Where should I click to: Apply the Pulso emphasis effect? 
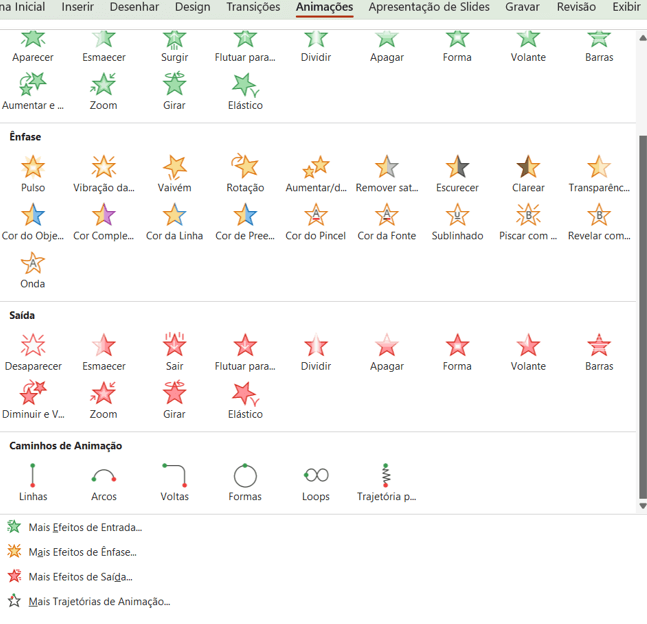tap(33, 174)
